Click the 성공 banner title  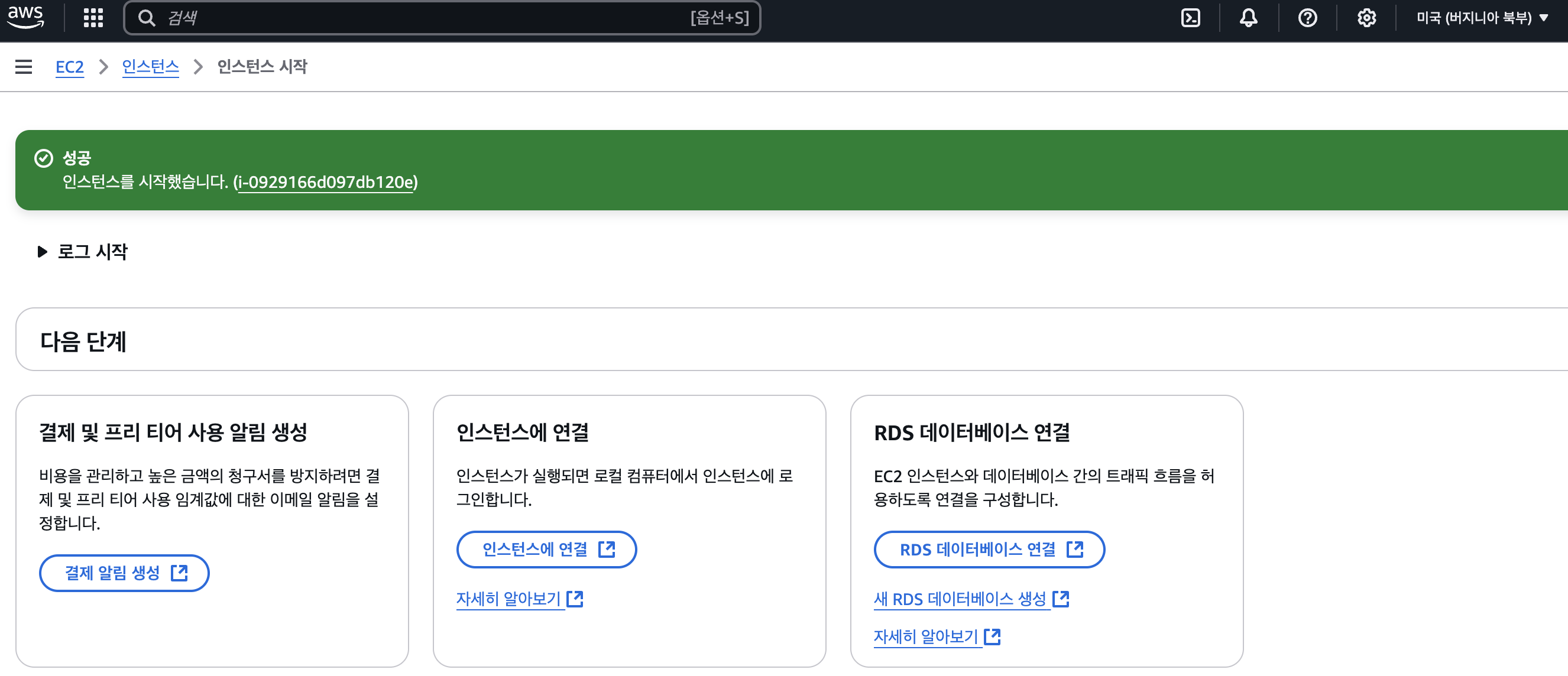[77, 158]
